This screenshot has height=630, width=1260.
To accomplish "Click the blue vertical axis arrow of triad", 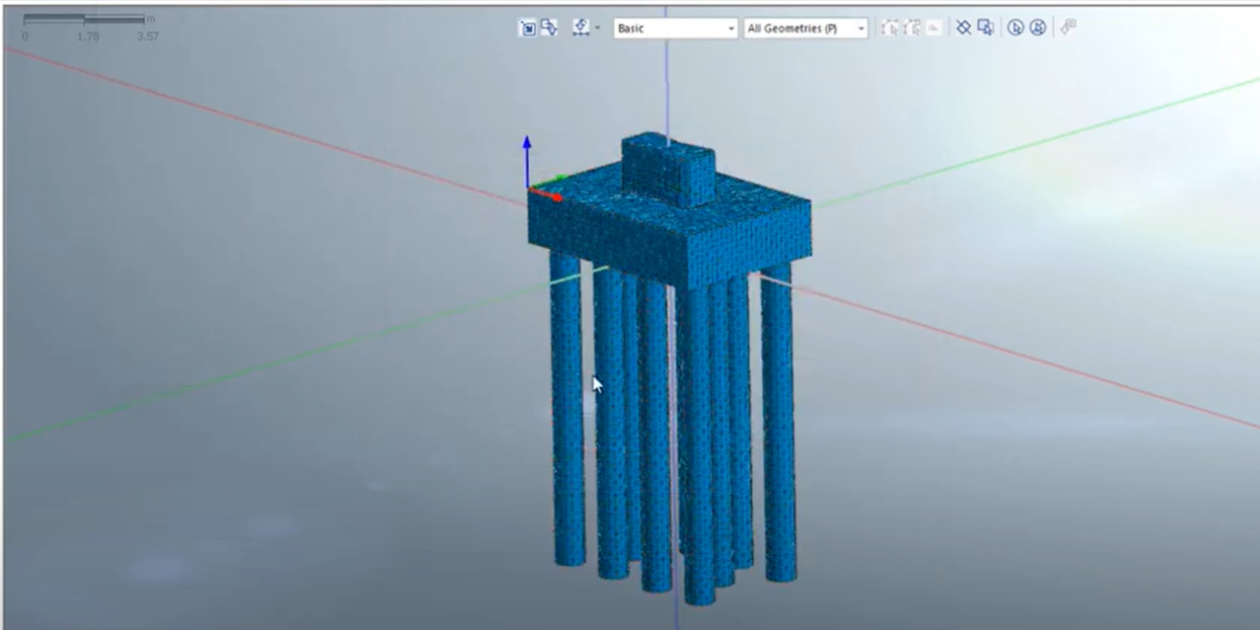I will point(527,160).
